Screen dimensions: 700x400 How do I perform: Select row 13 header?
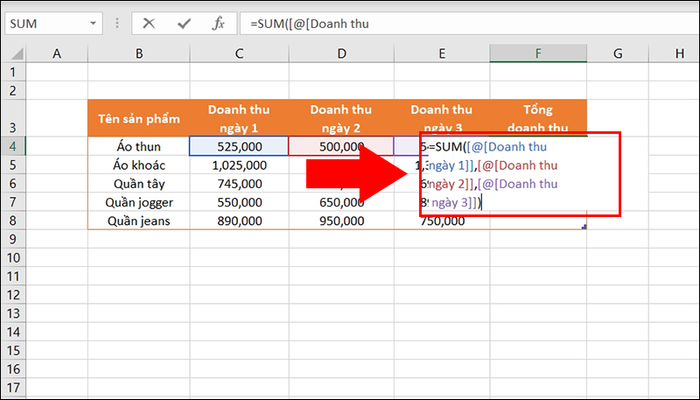coord(13,314)
